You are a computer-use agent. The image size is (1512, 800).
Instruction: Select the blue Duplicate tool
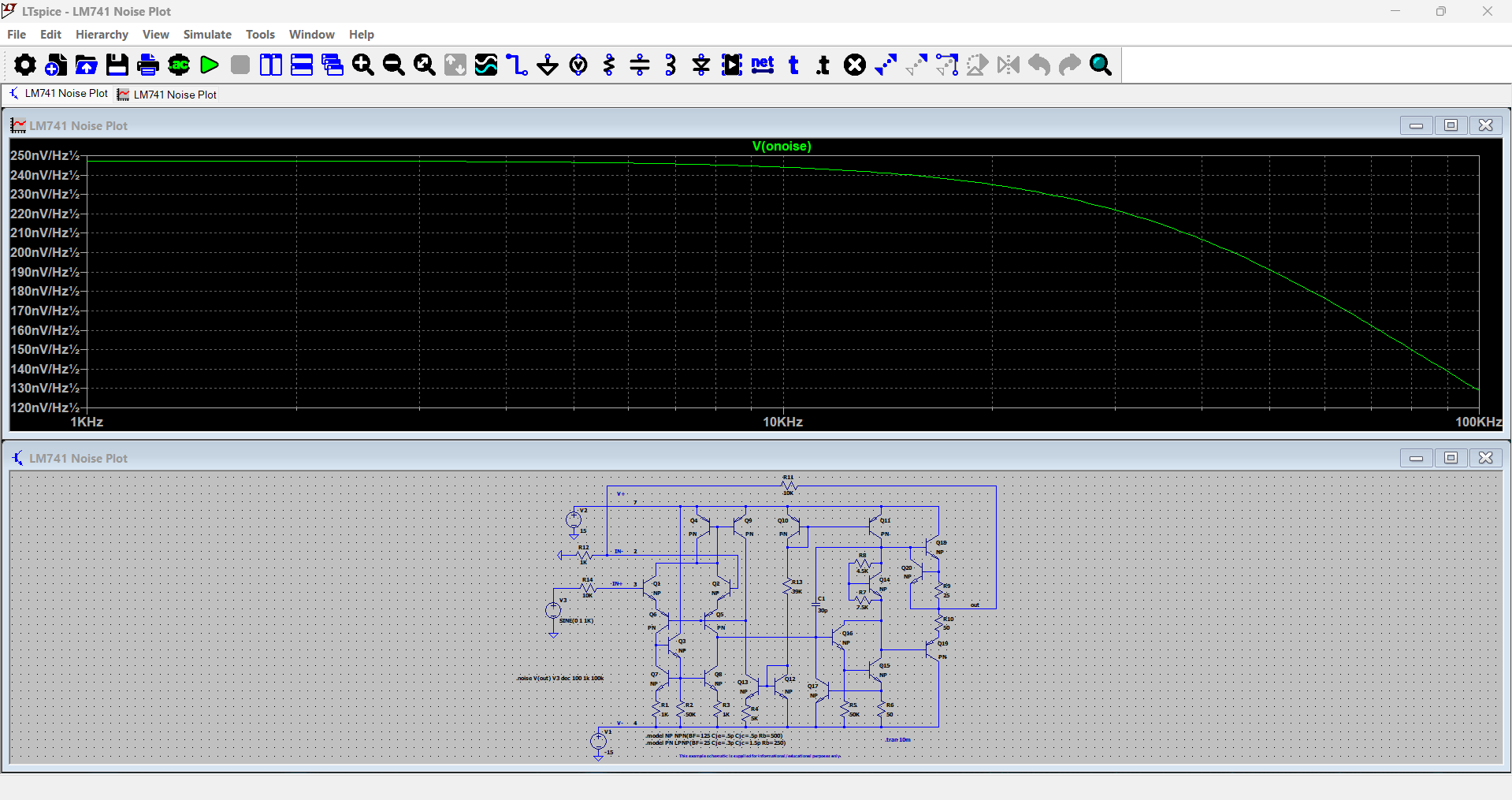point(886,65)
